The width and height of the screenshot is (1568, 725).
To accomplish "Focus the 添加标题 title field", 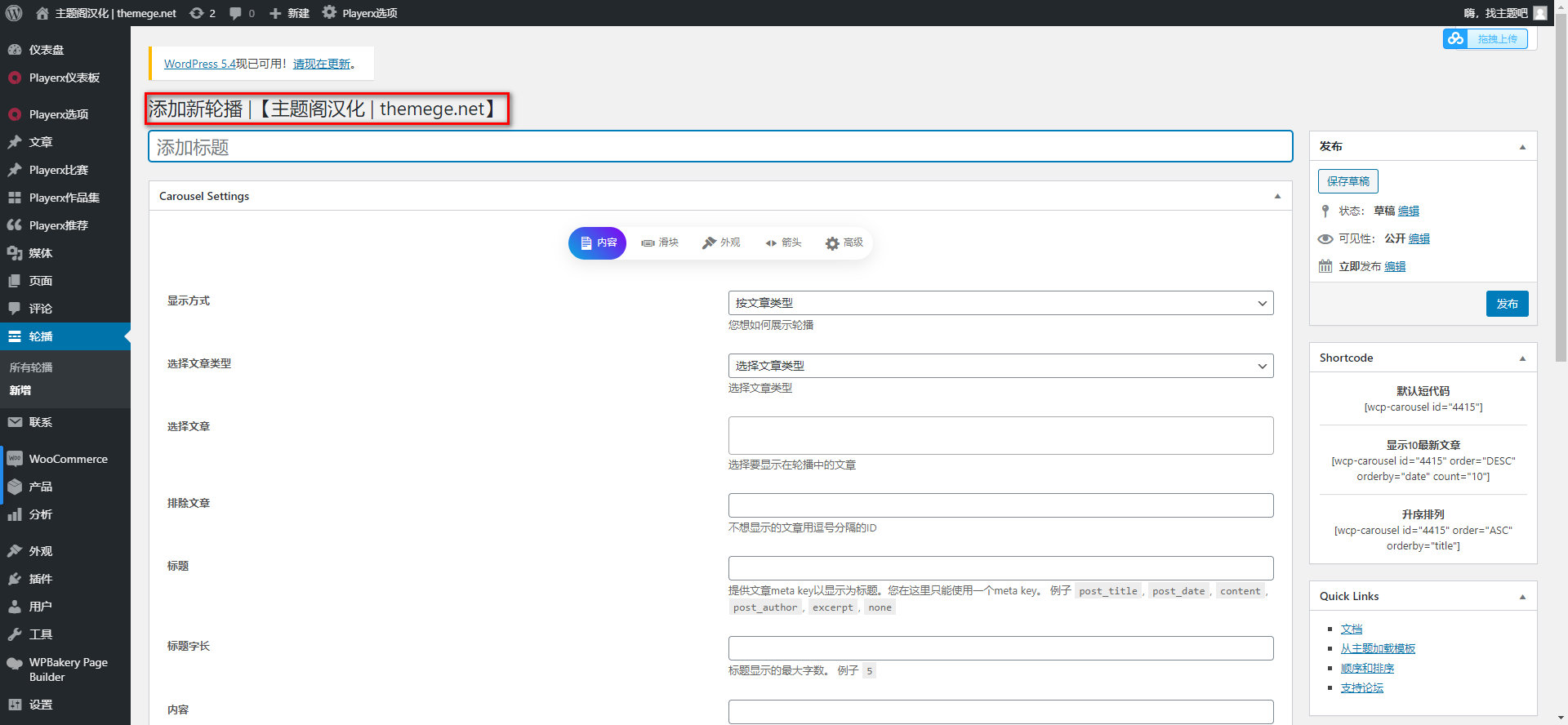I will click(x=720, y=147).
